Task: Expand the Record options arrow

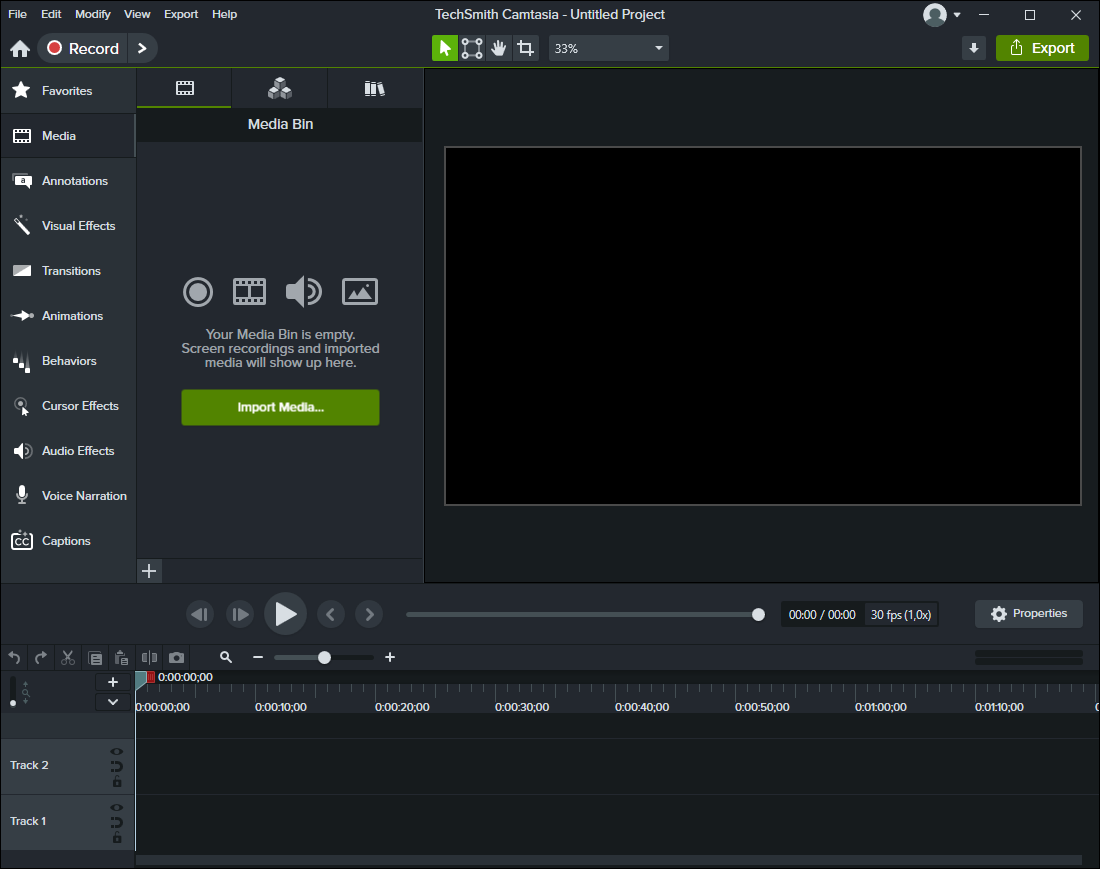Action: coord(143,48)
